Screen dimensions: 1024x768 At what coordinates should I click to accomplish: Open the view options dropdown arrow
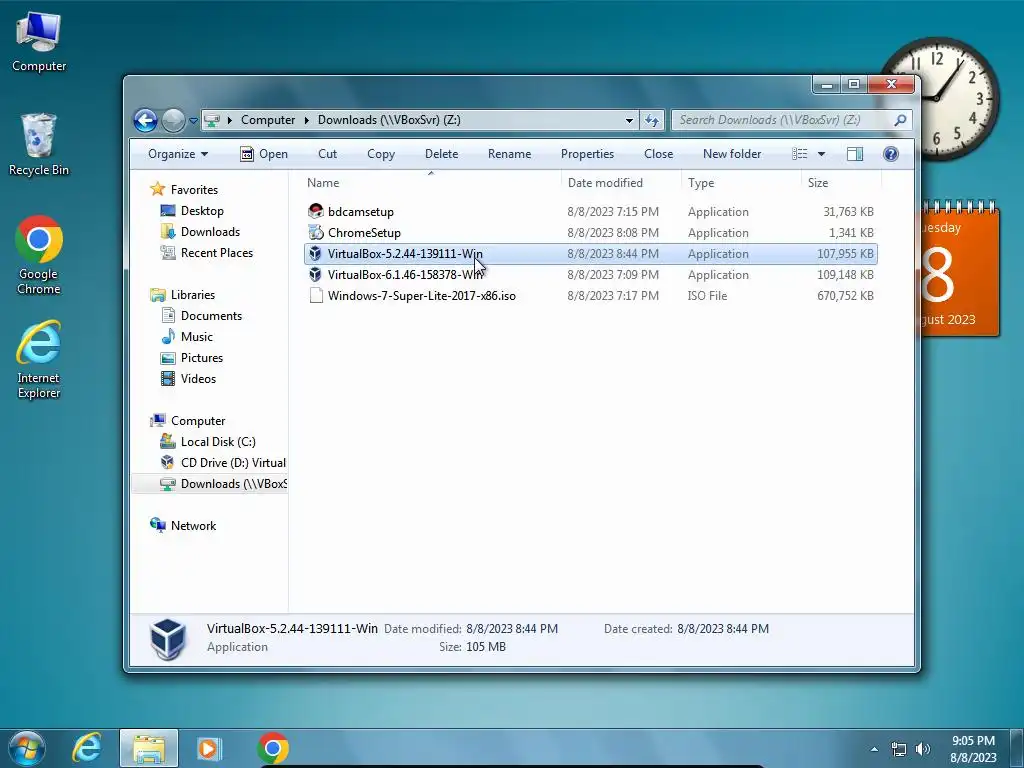[822, 154]
